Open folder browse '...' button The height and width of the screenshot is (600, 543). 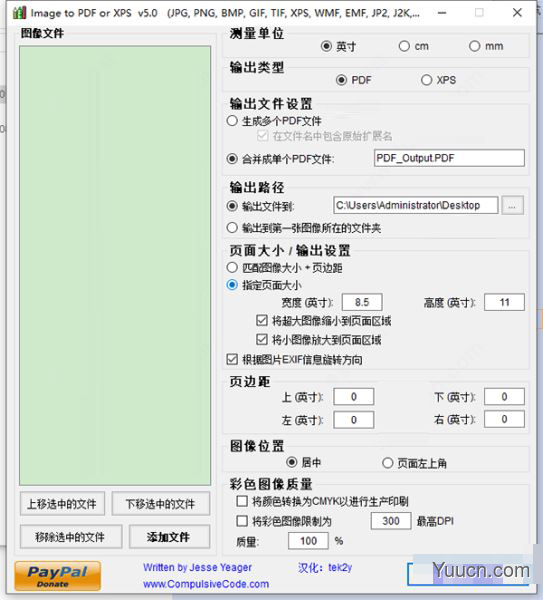tap(512, 205)
